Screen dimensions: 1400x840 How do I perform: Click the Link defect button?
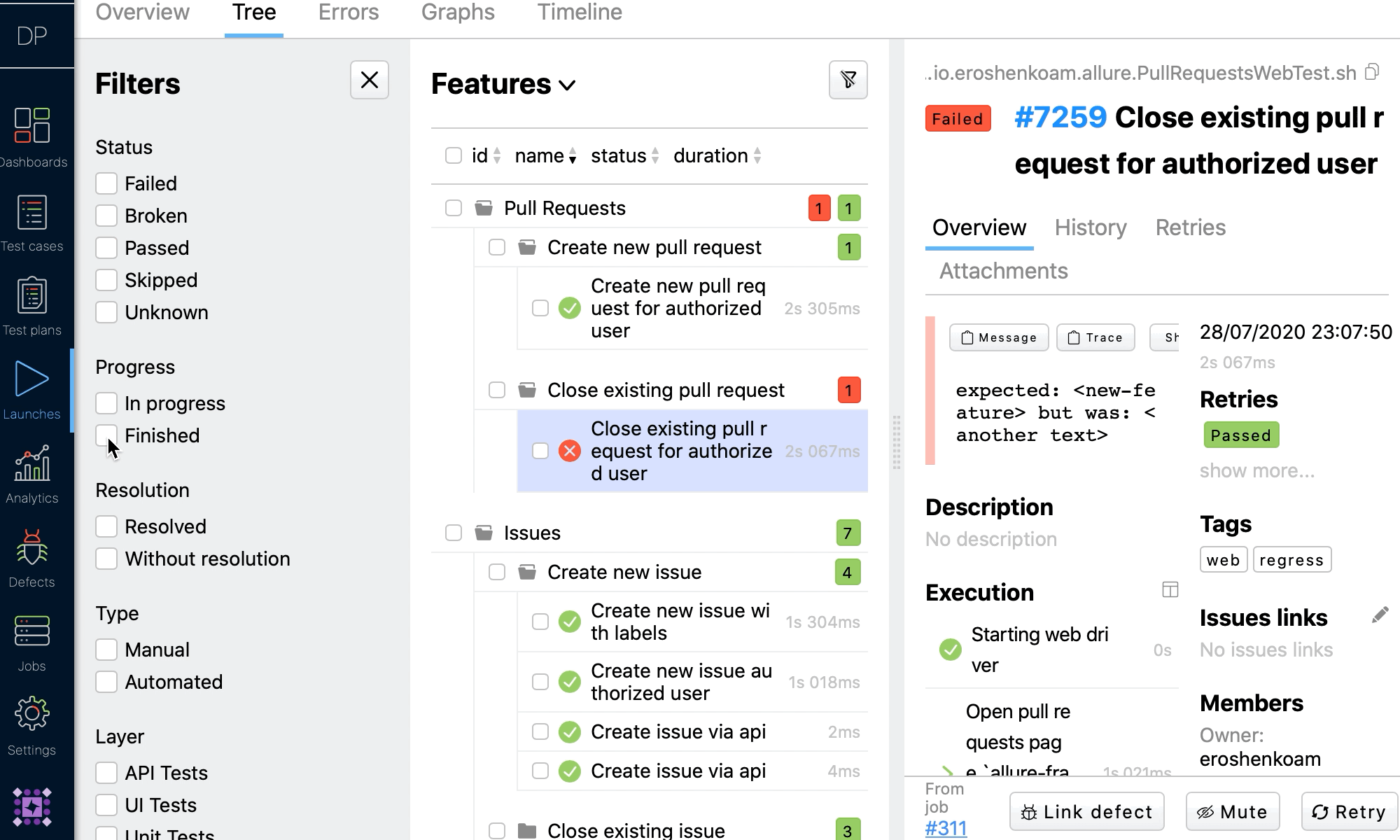point(1086,812)
